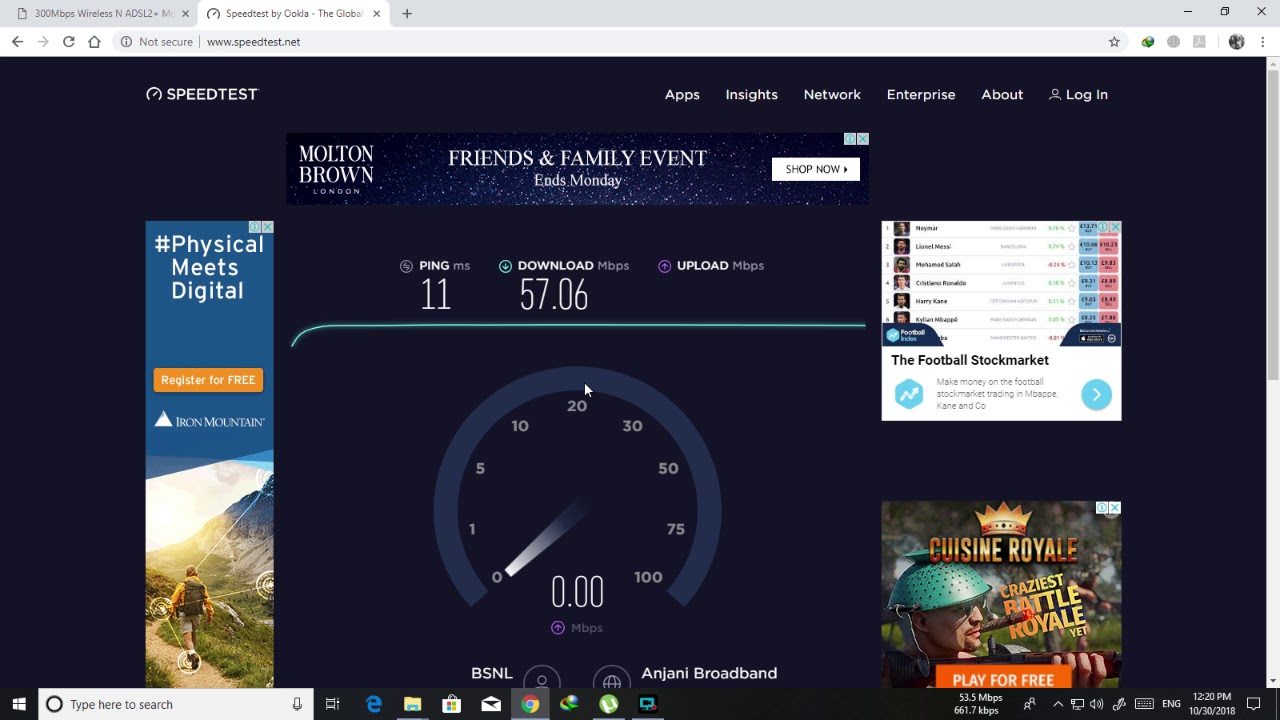Close the Iron Mountain sidebar ad
Image resolution: width=1280 pixels, height=720 pixels.
pyautogui.click(x=267, y=227)
